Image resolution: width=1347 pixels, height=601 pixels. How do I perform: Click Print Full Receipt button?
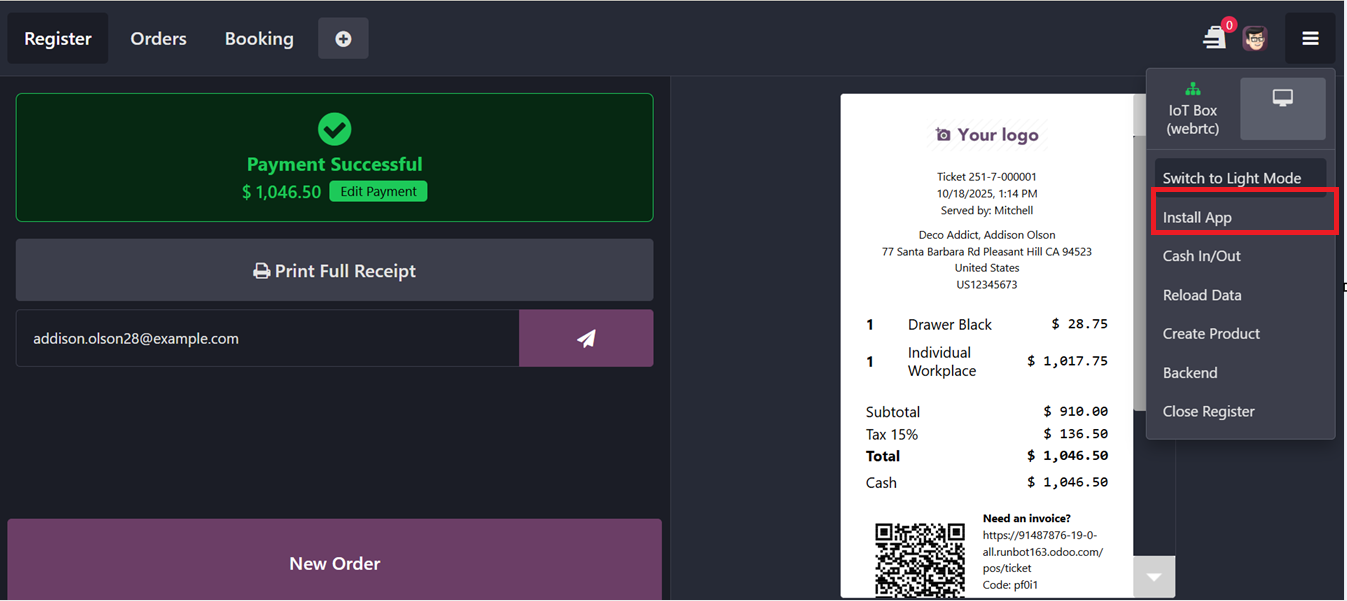click(x=334, y=270)
